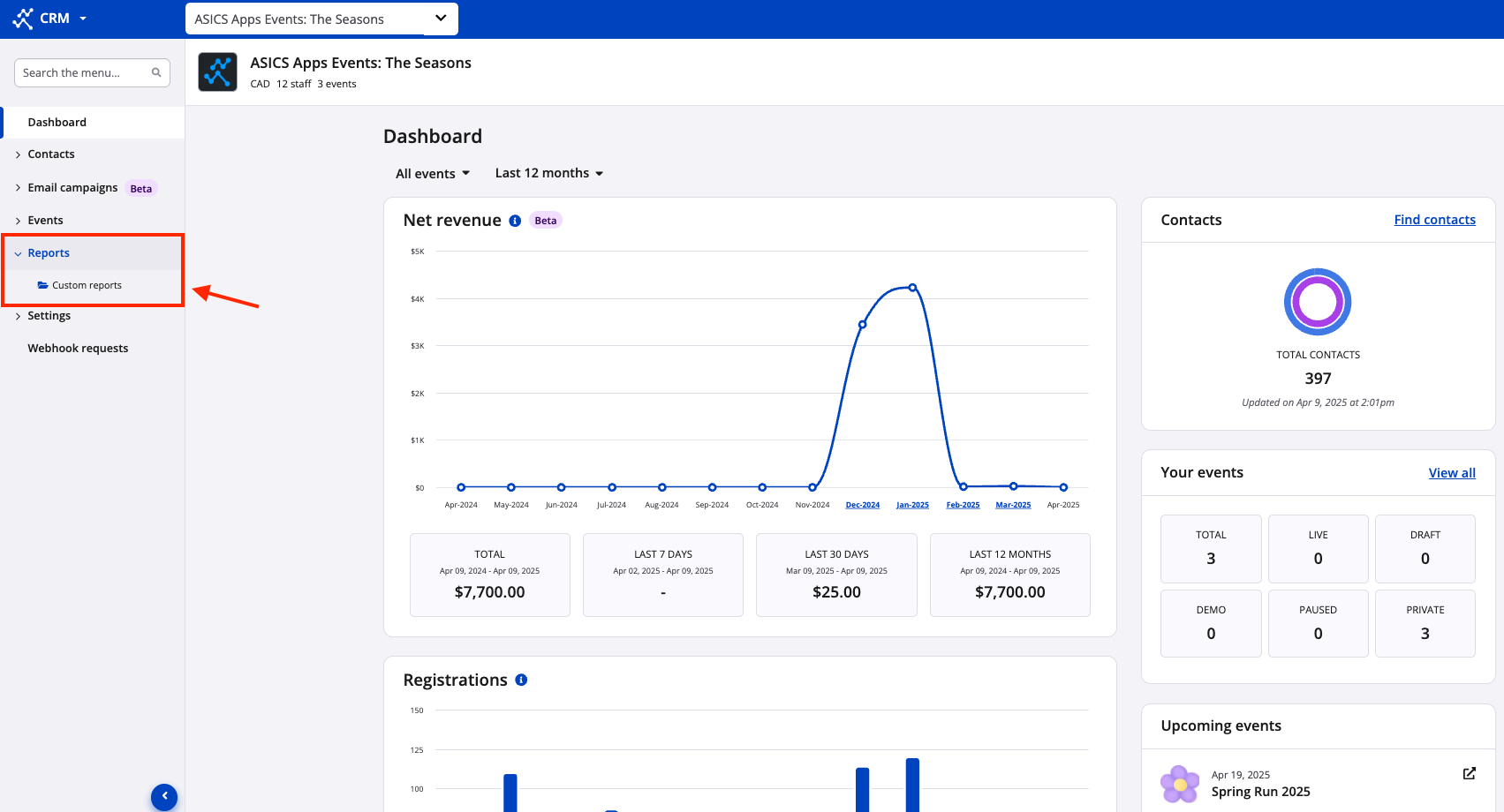The height and width of the screenshot is (812, 1504).
Task: Click the Spring Run 2025 flower thumbnail
Action: (x=1180, y=784)
